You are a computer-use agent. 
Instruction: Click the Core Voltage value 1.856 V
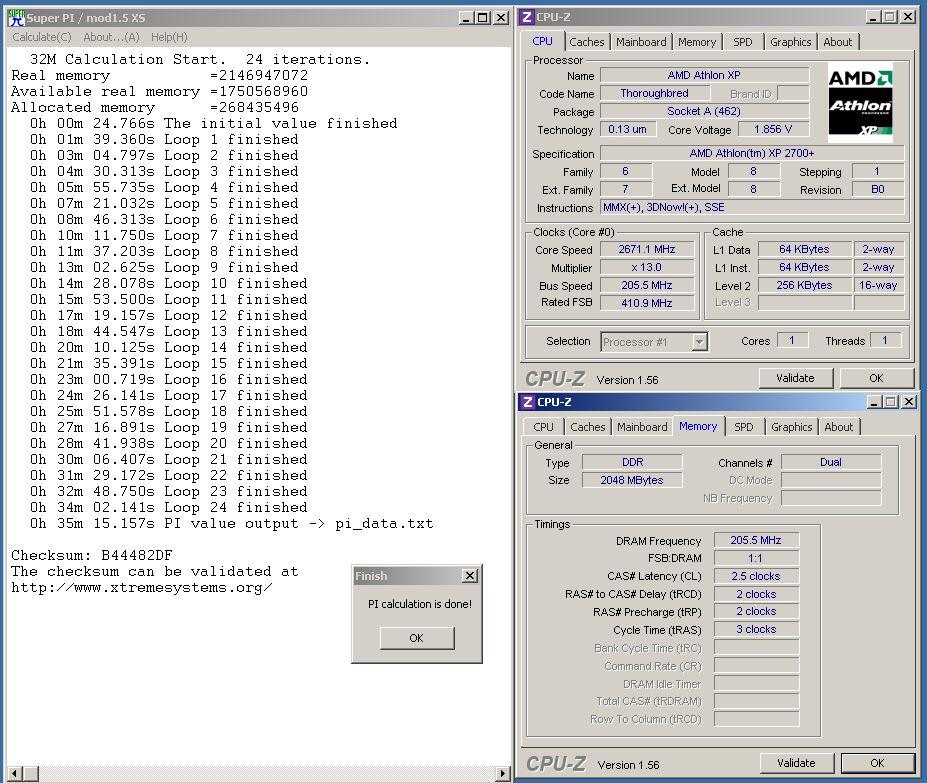(773, 130)
